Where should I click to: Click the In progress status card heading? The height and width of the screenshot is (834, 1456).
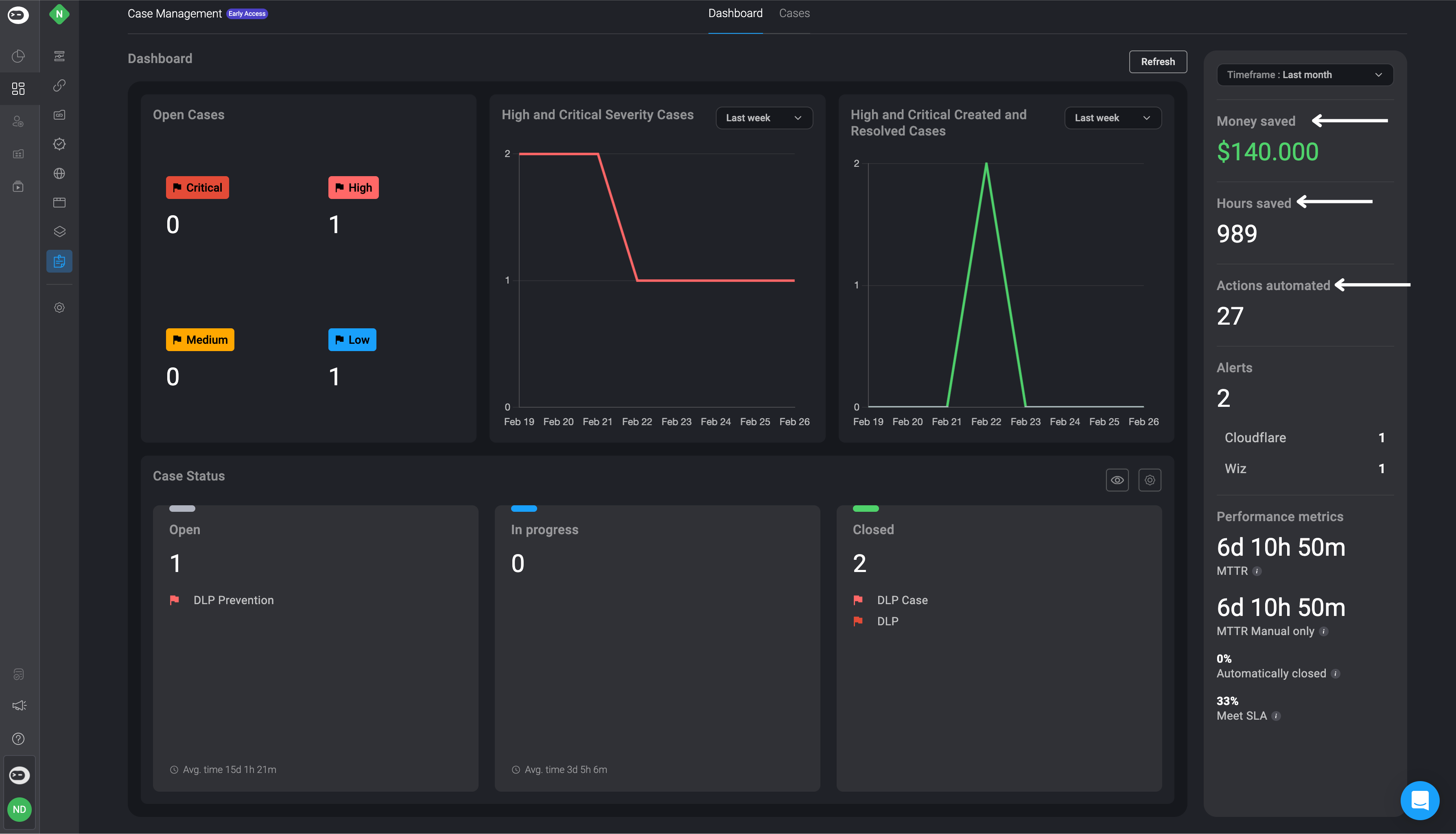click(544, 530)
